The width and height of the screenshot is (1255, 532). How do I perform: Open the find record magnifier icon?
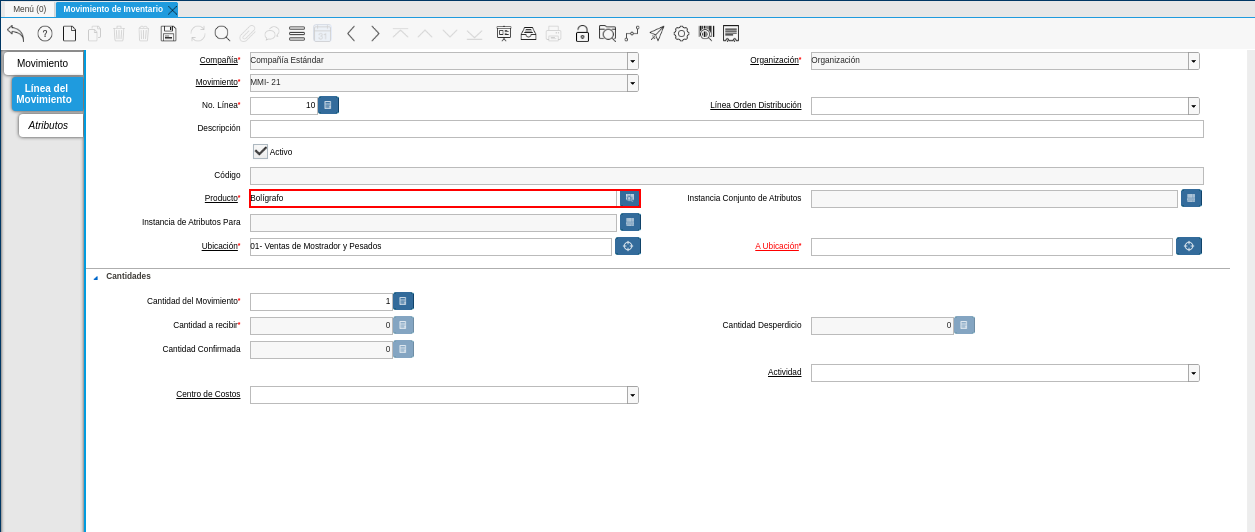222,33
